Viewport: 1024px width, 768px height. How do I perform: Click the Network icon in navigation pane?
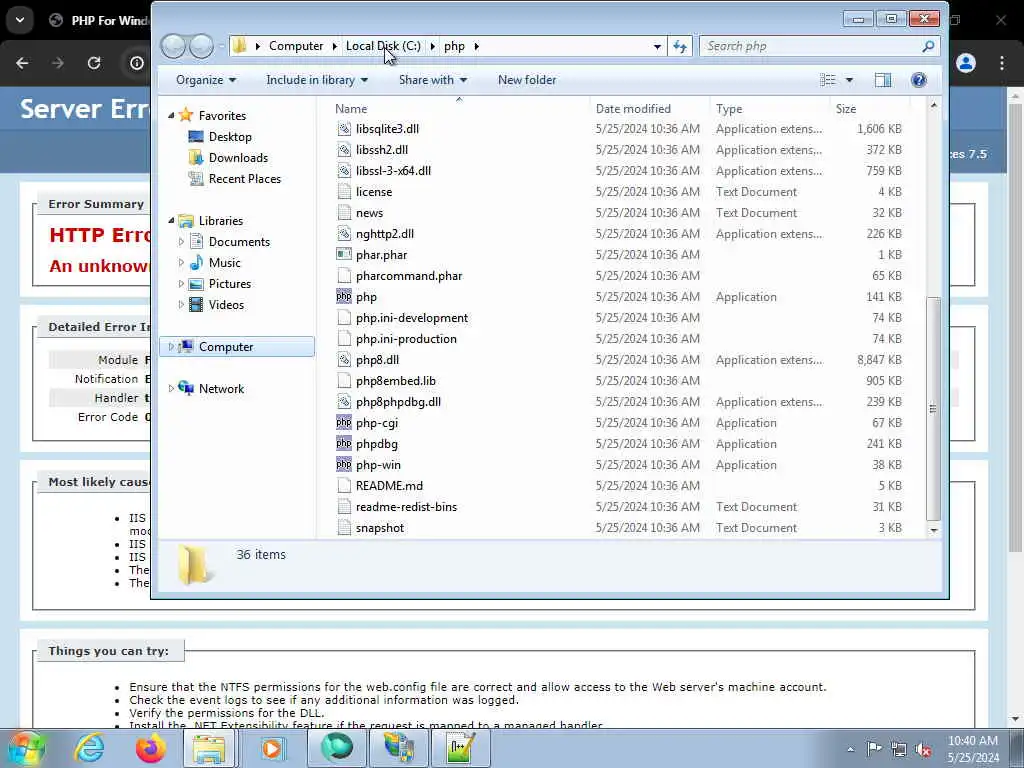(186, 389)
